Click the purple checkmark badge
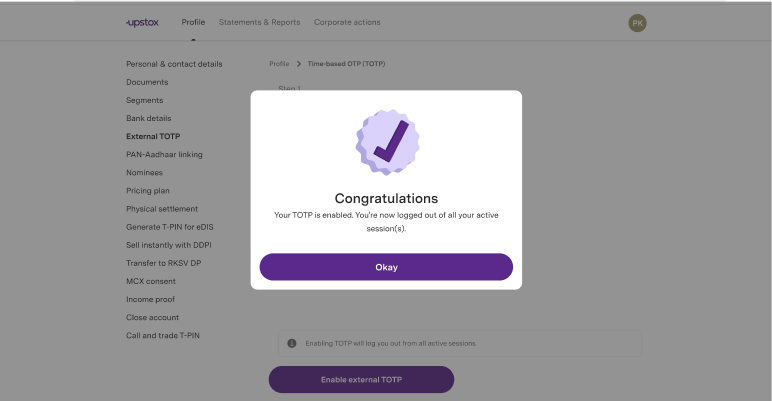This screenshot has height=401, width=772. tap(387, 142)
